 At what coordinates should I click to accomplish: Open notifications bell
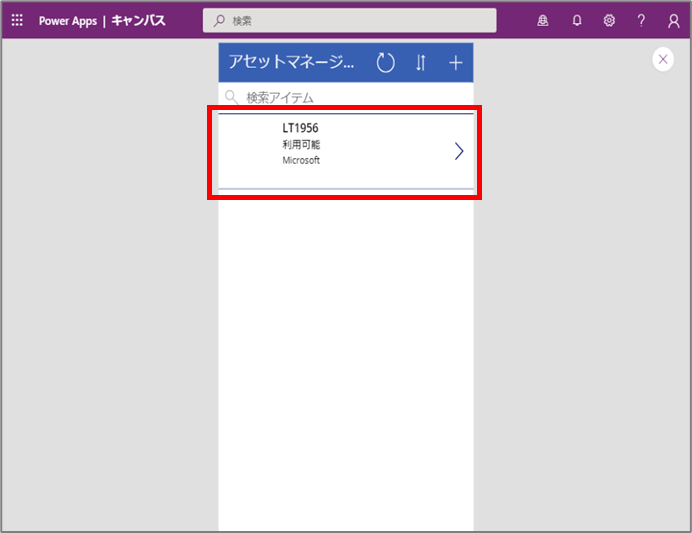click(576, 20)
